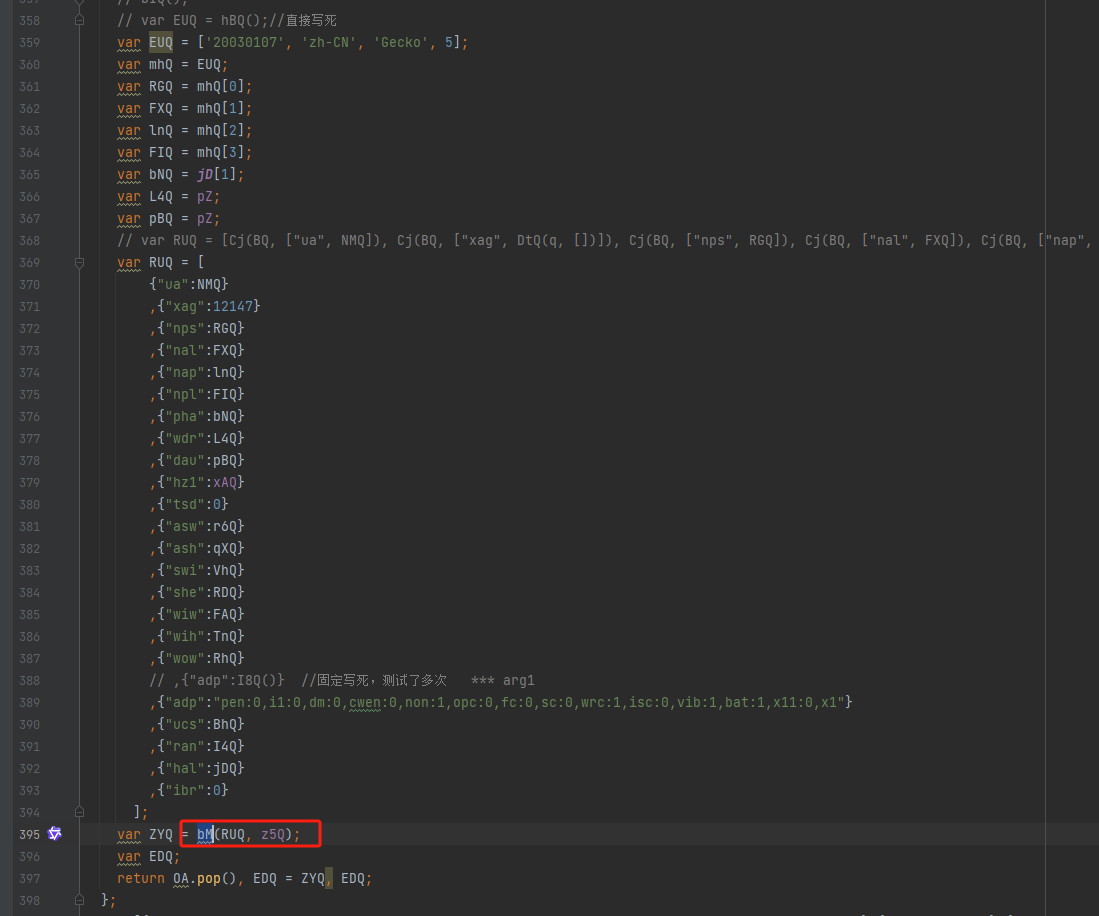Click line number 372 in the gutter
Screen dimensions: 1099x916
point(29,328)
